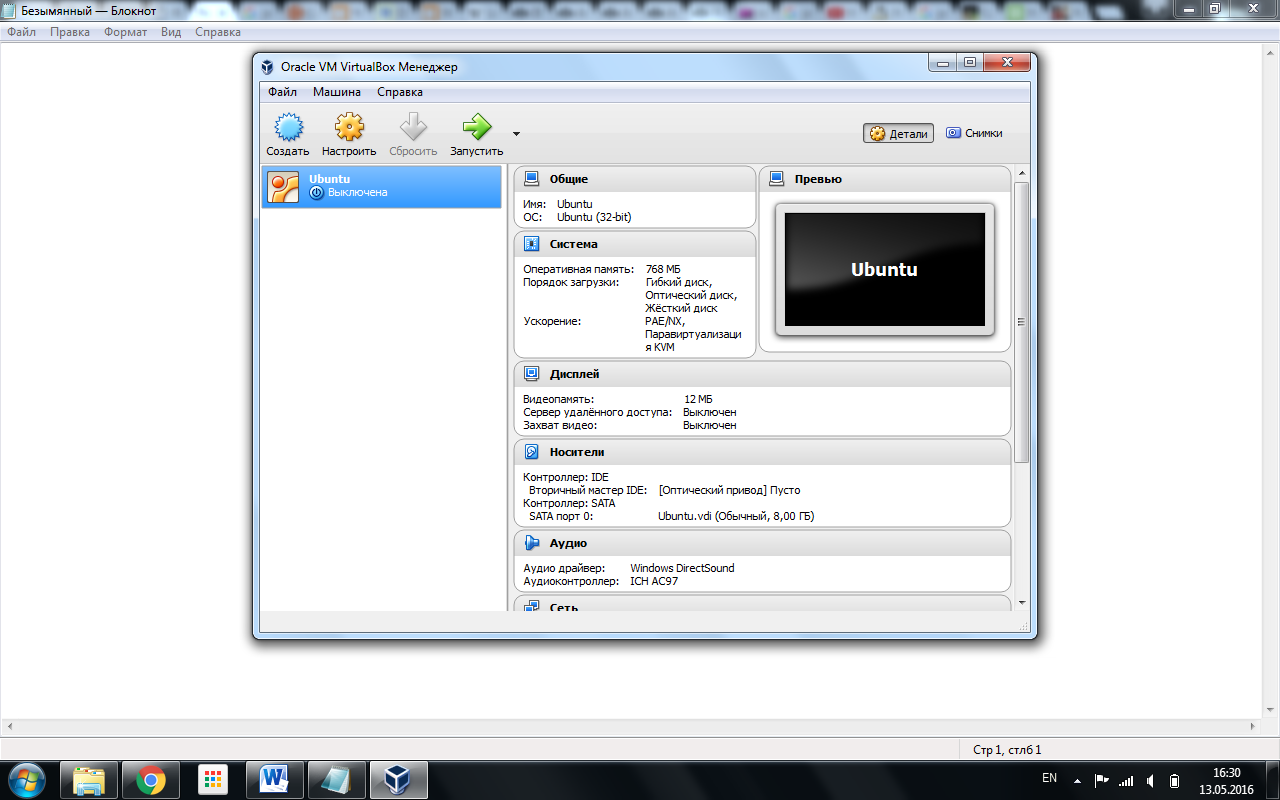
Task: Select the Ubuntu virtual machine in the list
Action: coord(381,187)
